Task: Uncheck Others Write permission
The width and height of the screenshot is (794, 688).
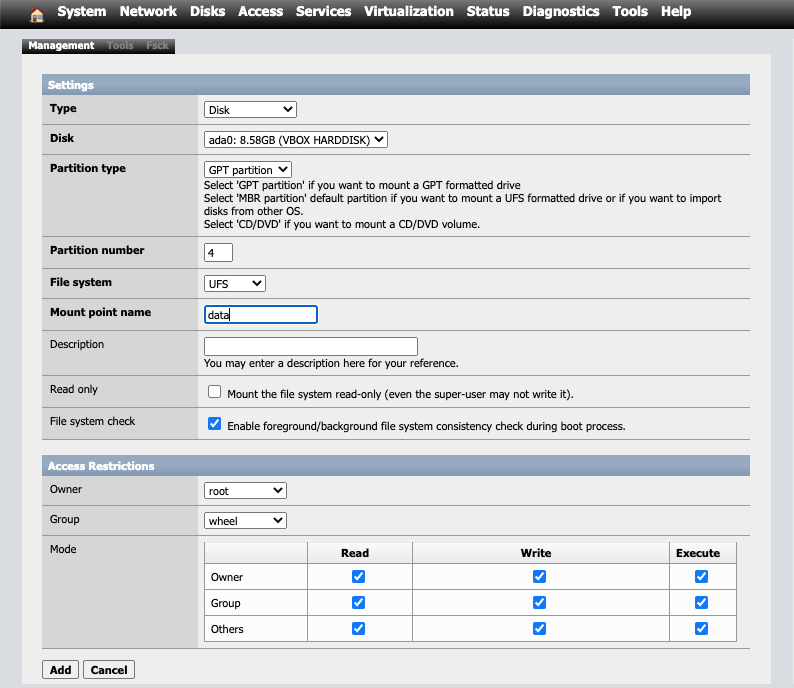Action: (539, 628)
